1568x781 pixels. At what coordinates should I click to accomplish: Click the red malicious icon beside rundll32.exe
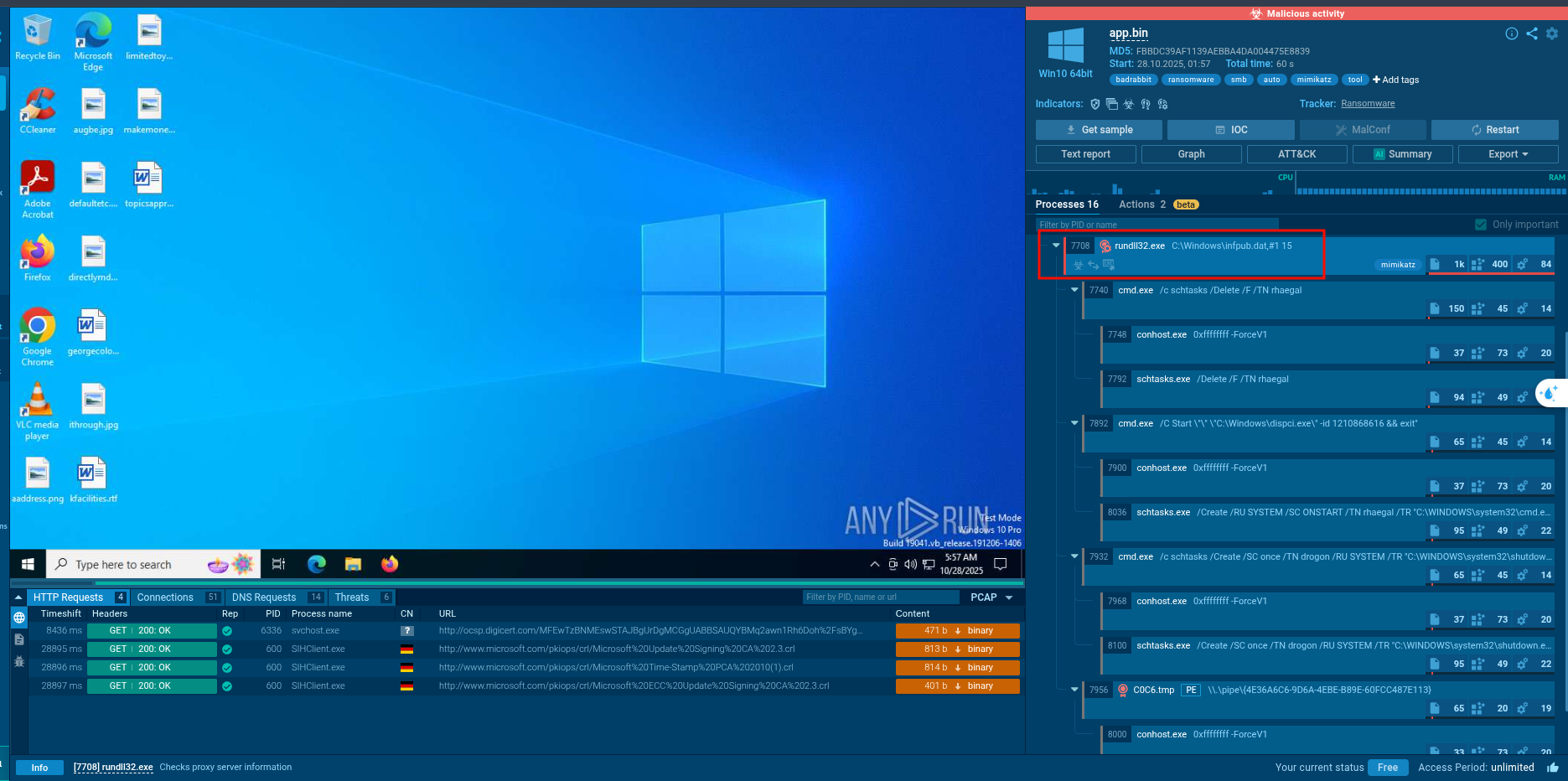click(x=1105, y=246)
